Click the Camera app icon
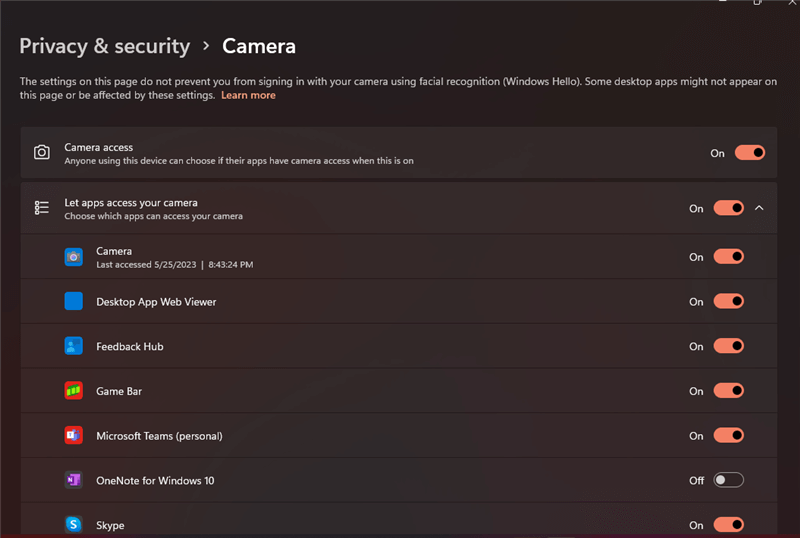Viewport: 800px width, 538px height. click(x=74, y=257)
